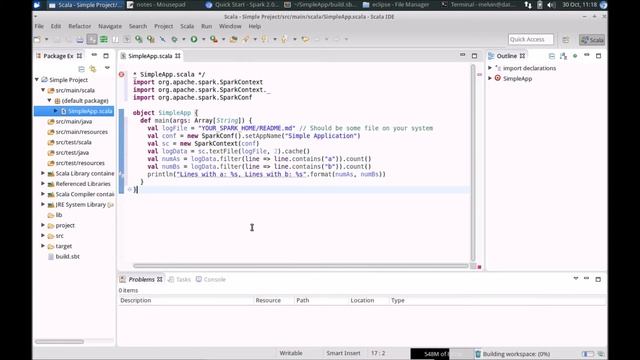Screen dimensions: 640x360
Task: Open the Window menu
Action: [x=230, y=26]
